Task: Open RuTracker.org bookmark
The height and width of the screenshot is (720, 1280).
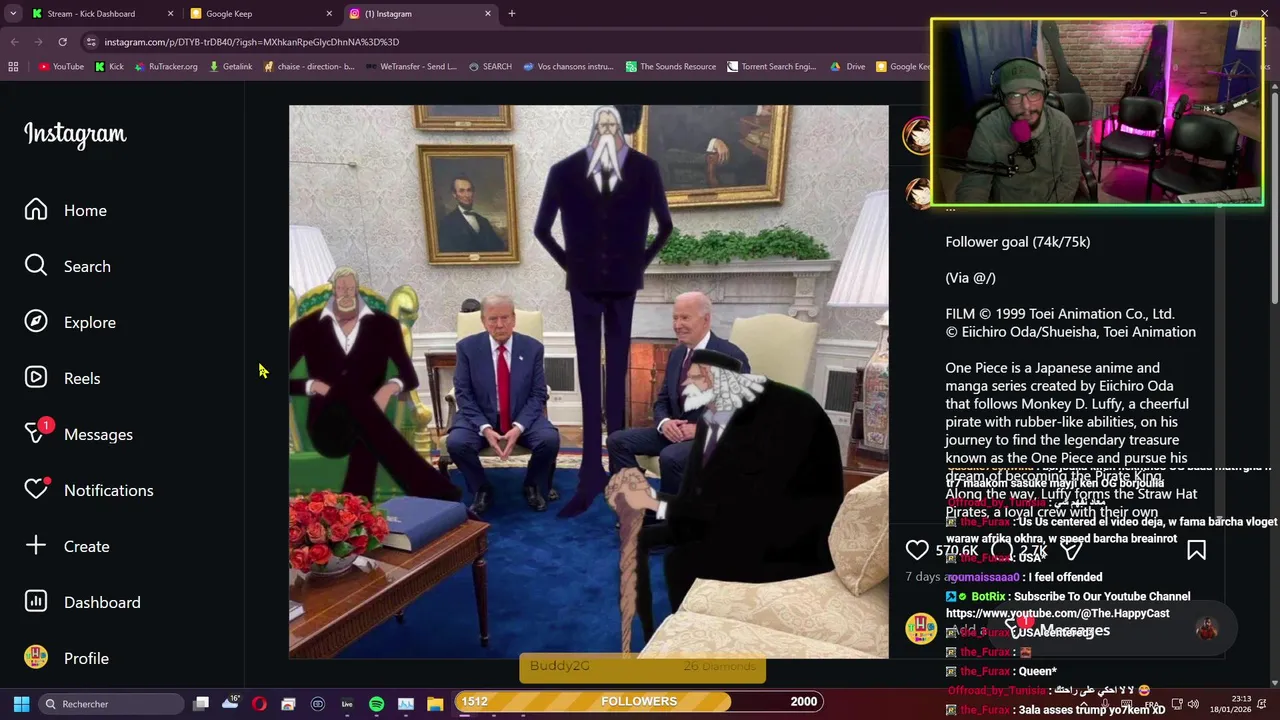Action: (x=165, y=66)
